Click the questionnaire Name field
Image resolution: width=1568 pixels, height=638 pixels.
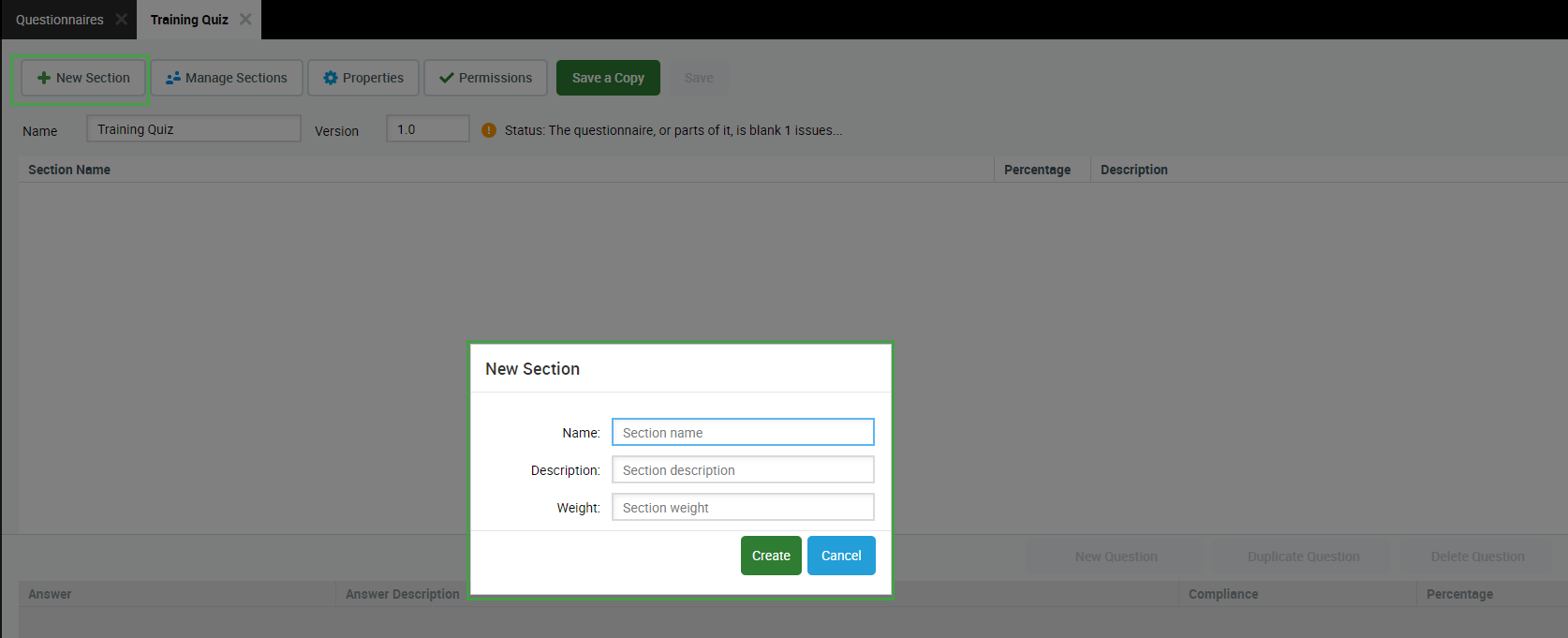(193, 129)
